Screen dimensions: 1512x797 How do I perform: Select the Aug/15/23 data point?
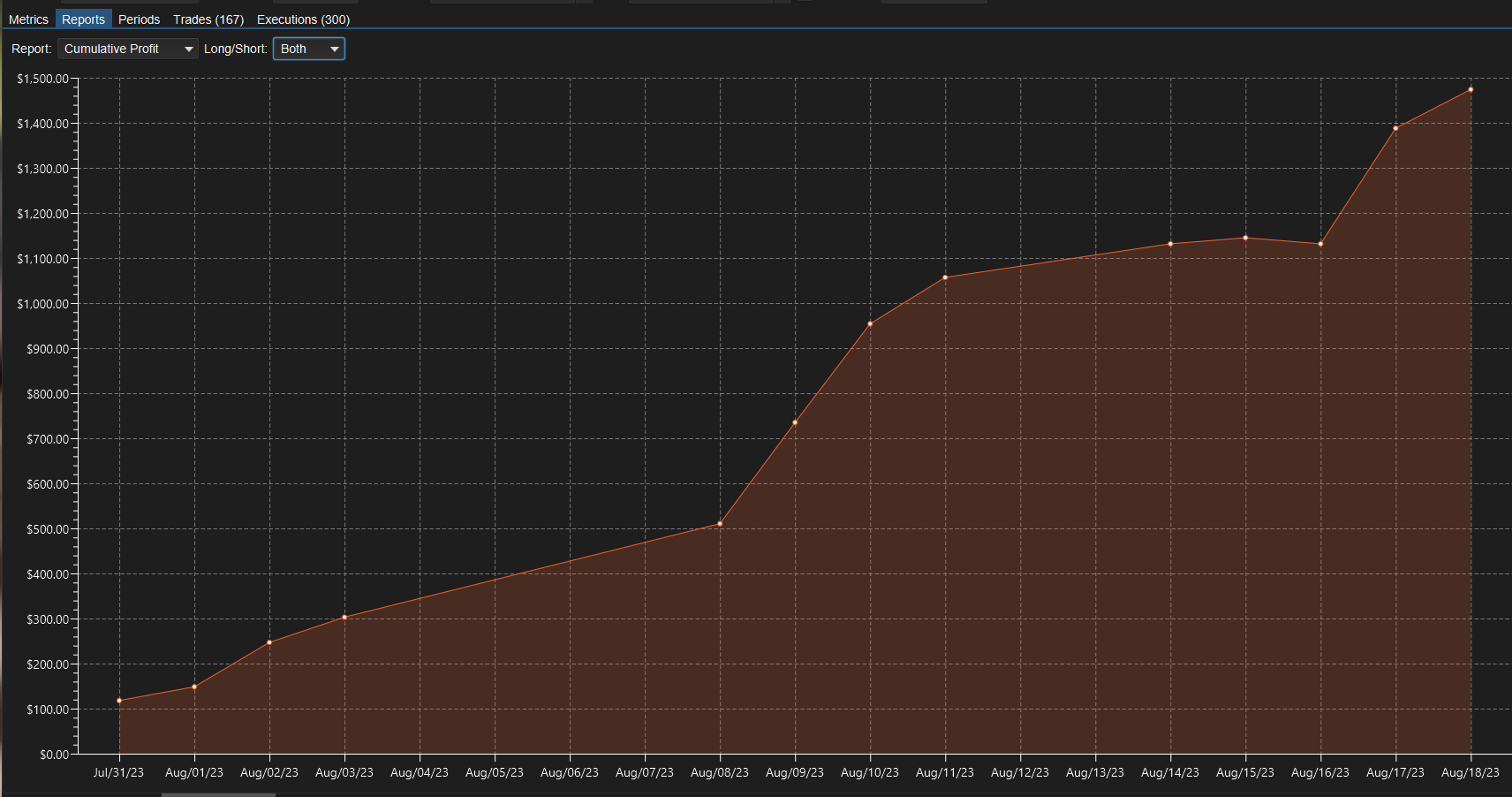(x=1245, y=238)
